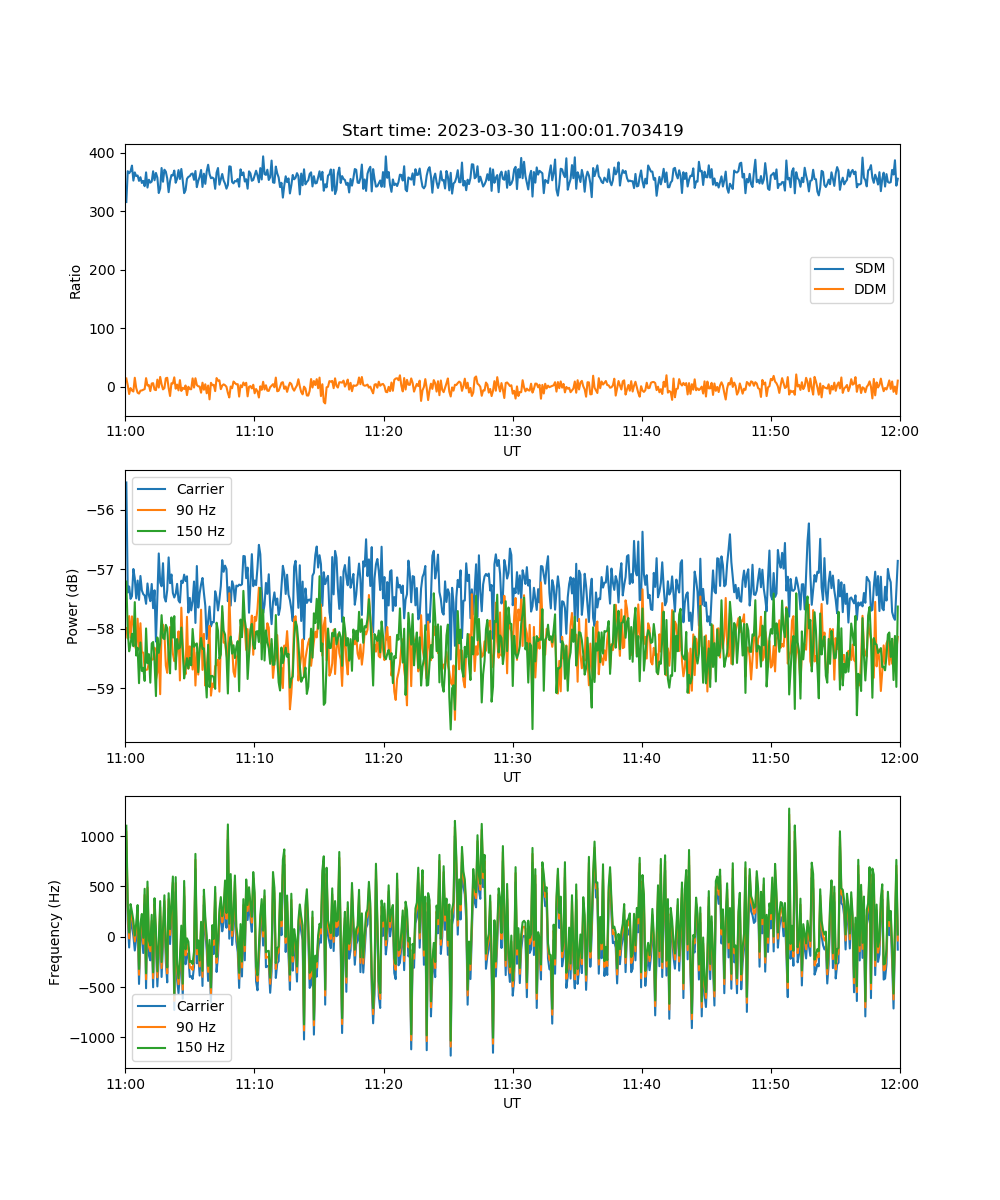Viewport: 1000px width, 1200px height.
Task: Click the UT label under the Frequency plot
Action: pos(512,1103)
